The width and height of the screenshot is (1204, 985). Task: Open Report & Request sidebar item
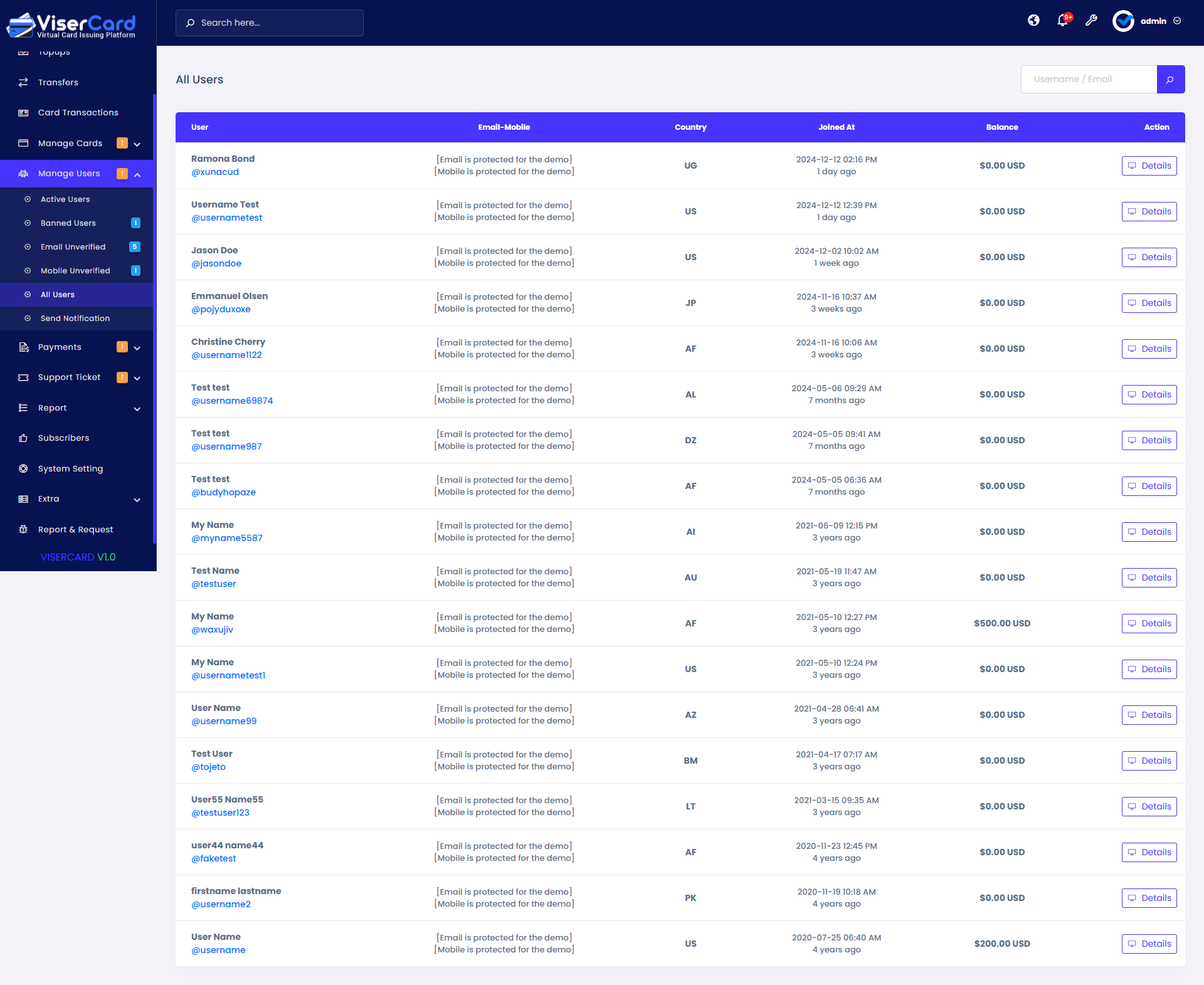pyautogui.click(x=75, y=530)
